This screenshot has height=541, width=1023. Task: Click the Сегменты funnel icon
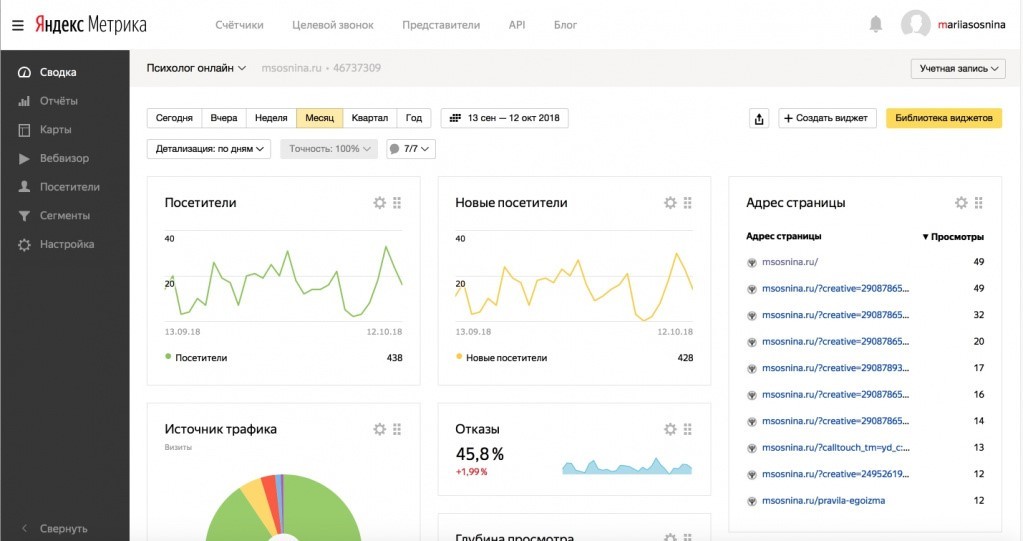coord(24,216)
